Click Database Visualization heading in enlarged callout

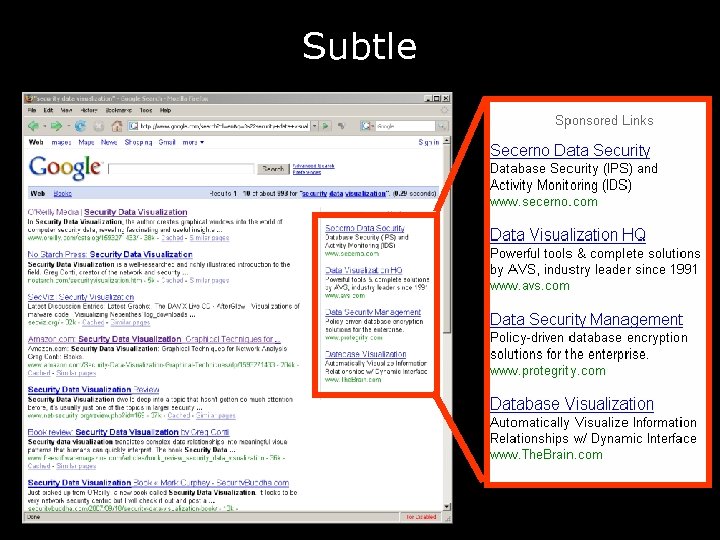pyautogui.click(x=572, y=404)
